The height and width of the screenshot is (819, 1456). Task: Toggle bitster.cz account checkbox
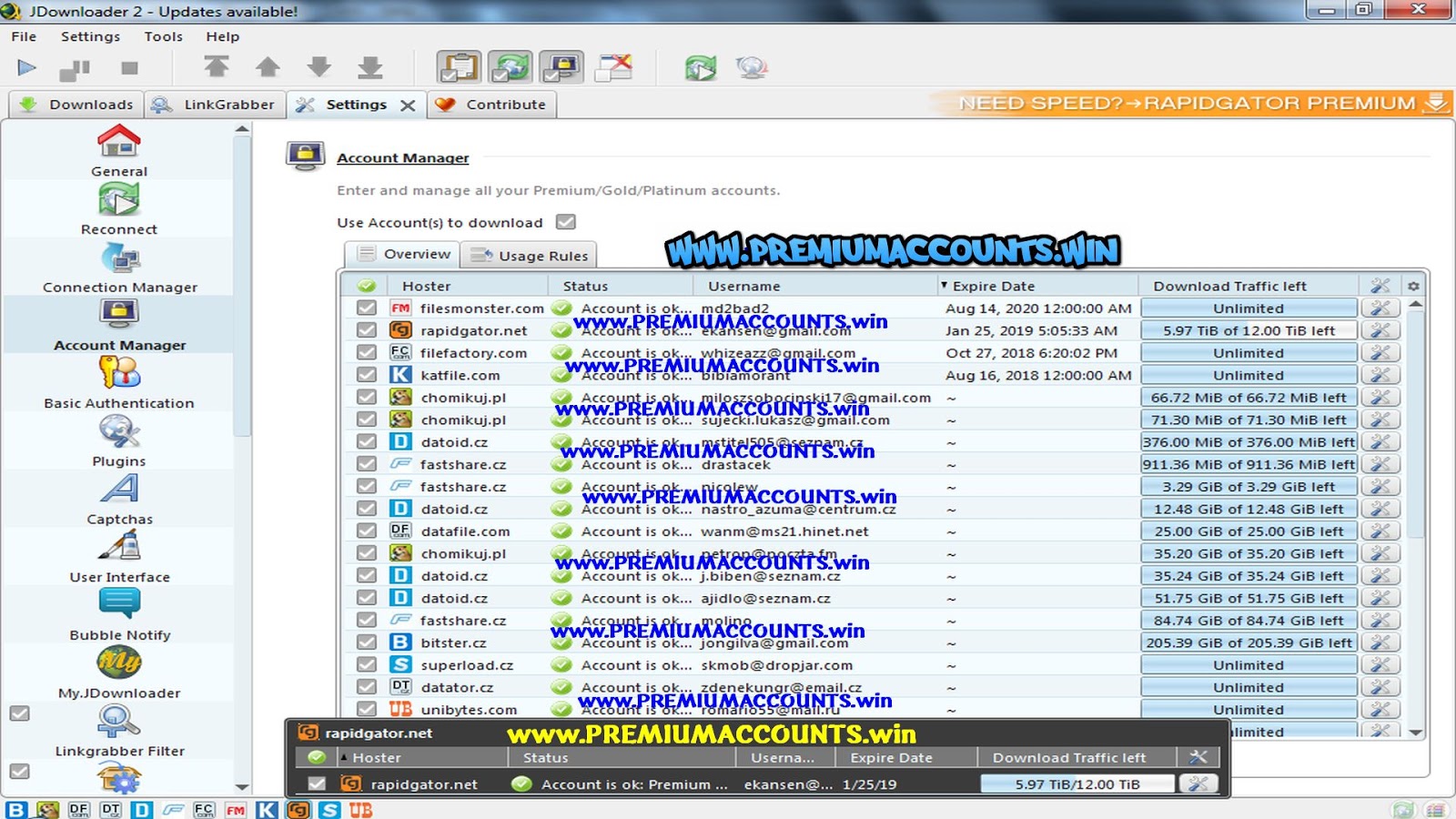click(x=366, y=642)
